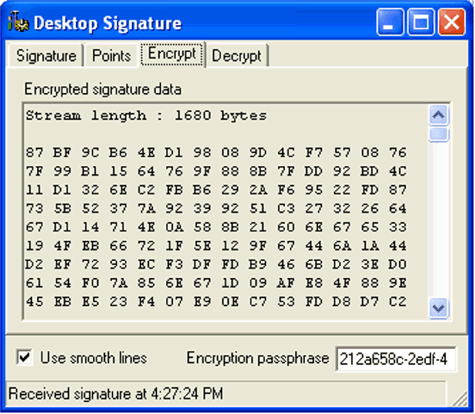Click the Use smooth lines label
This screenshot has width=475, height=414.
[x=93, y=358]
